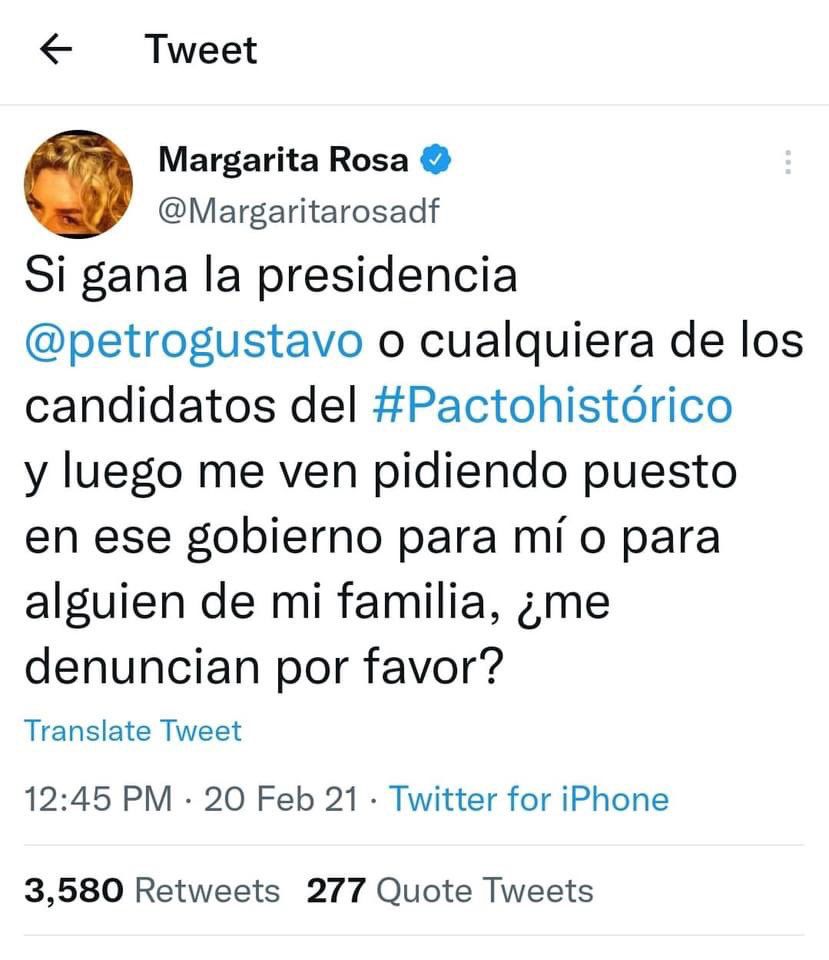This screenshot has width=829, height=960.
Task: Click the Tweet header title
Action: click(x=201, y=50)
